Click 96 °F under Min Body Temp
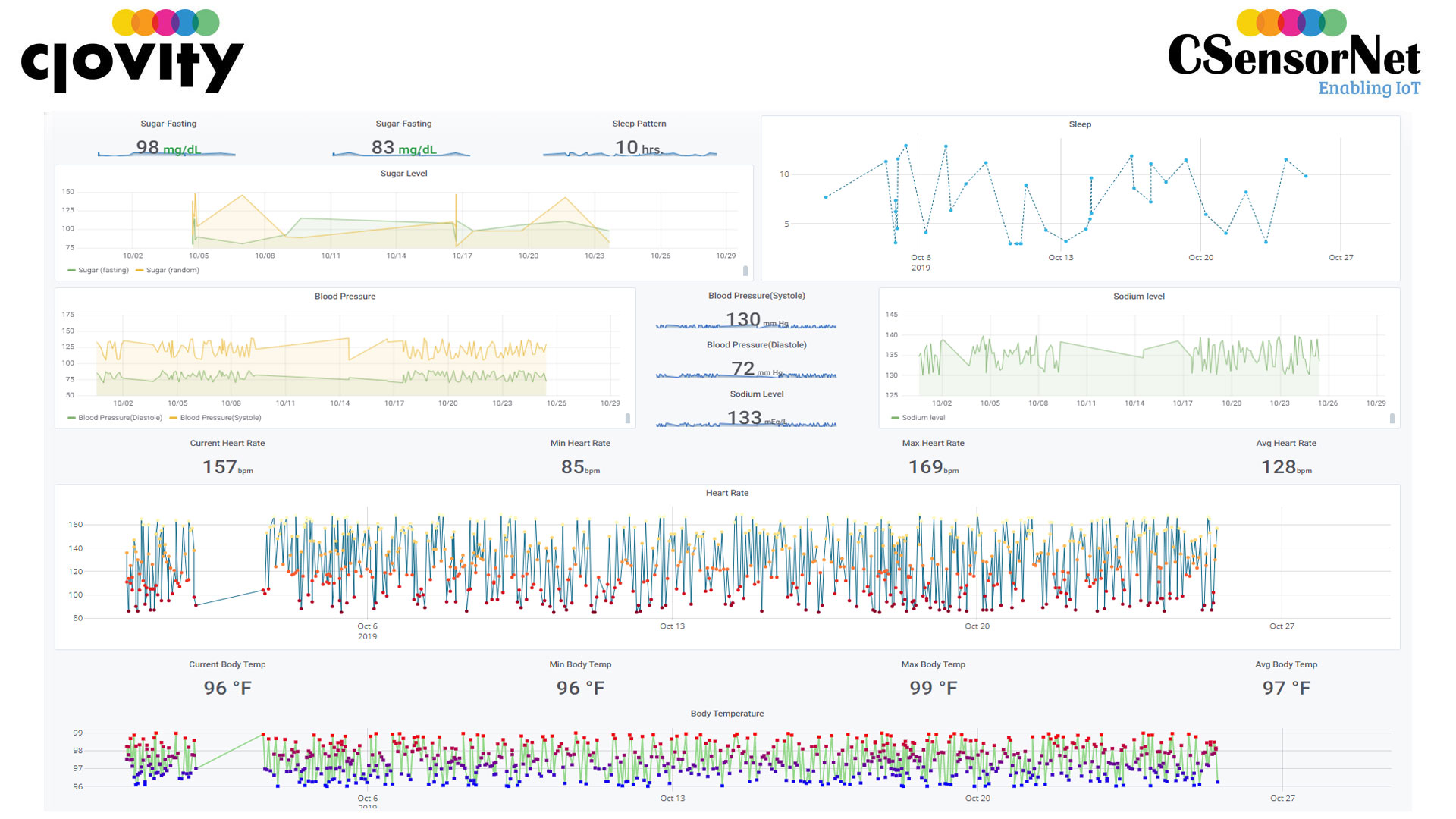The width and height of the screenshot is (1456, 819). tap(580, 689)
